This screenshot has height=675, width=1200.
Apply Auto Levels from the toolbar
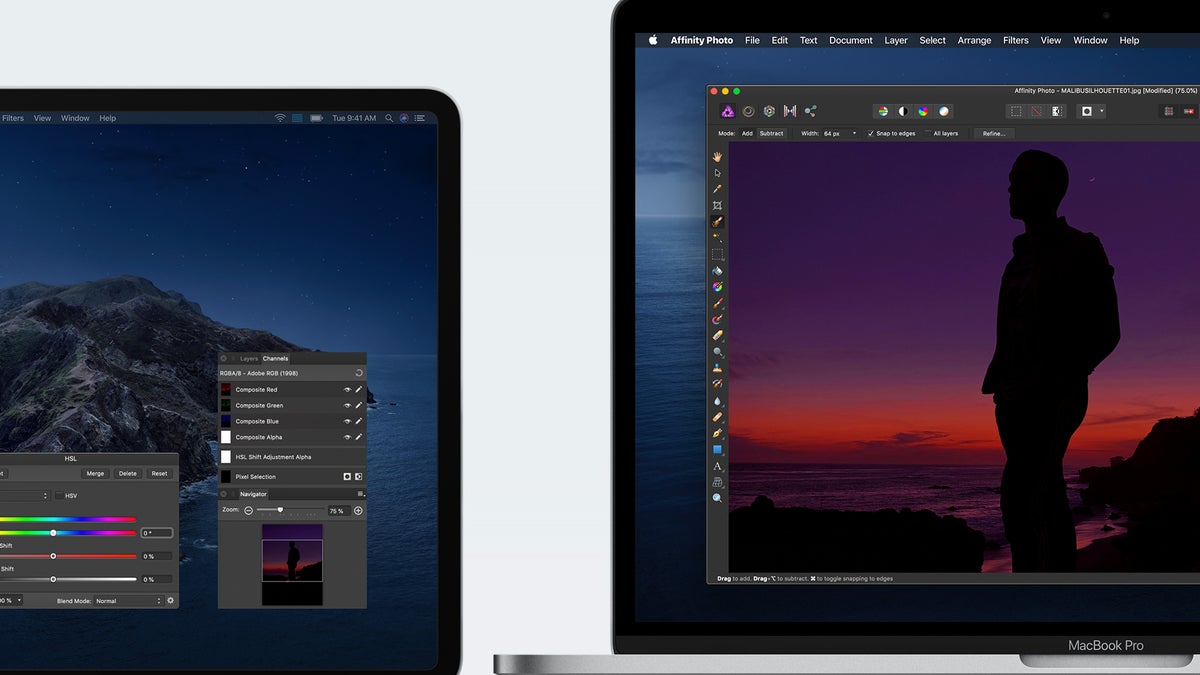(882, 111)
